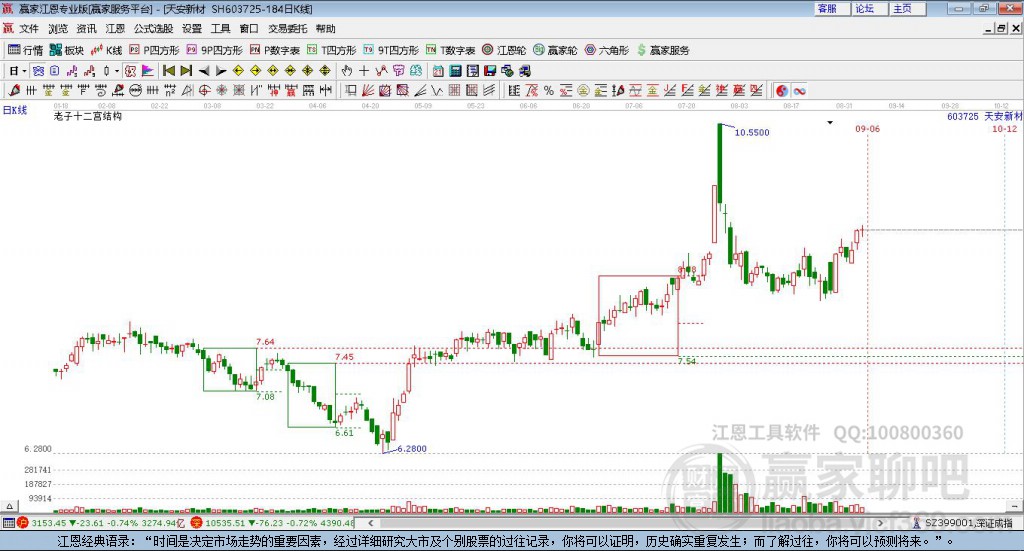This screenshot has width=1024, height=551.
Task: Click the first yellow diamond arrow icon
Action: [238, 71]
